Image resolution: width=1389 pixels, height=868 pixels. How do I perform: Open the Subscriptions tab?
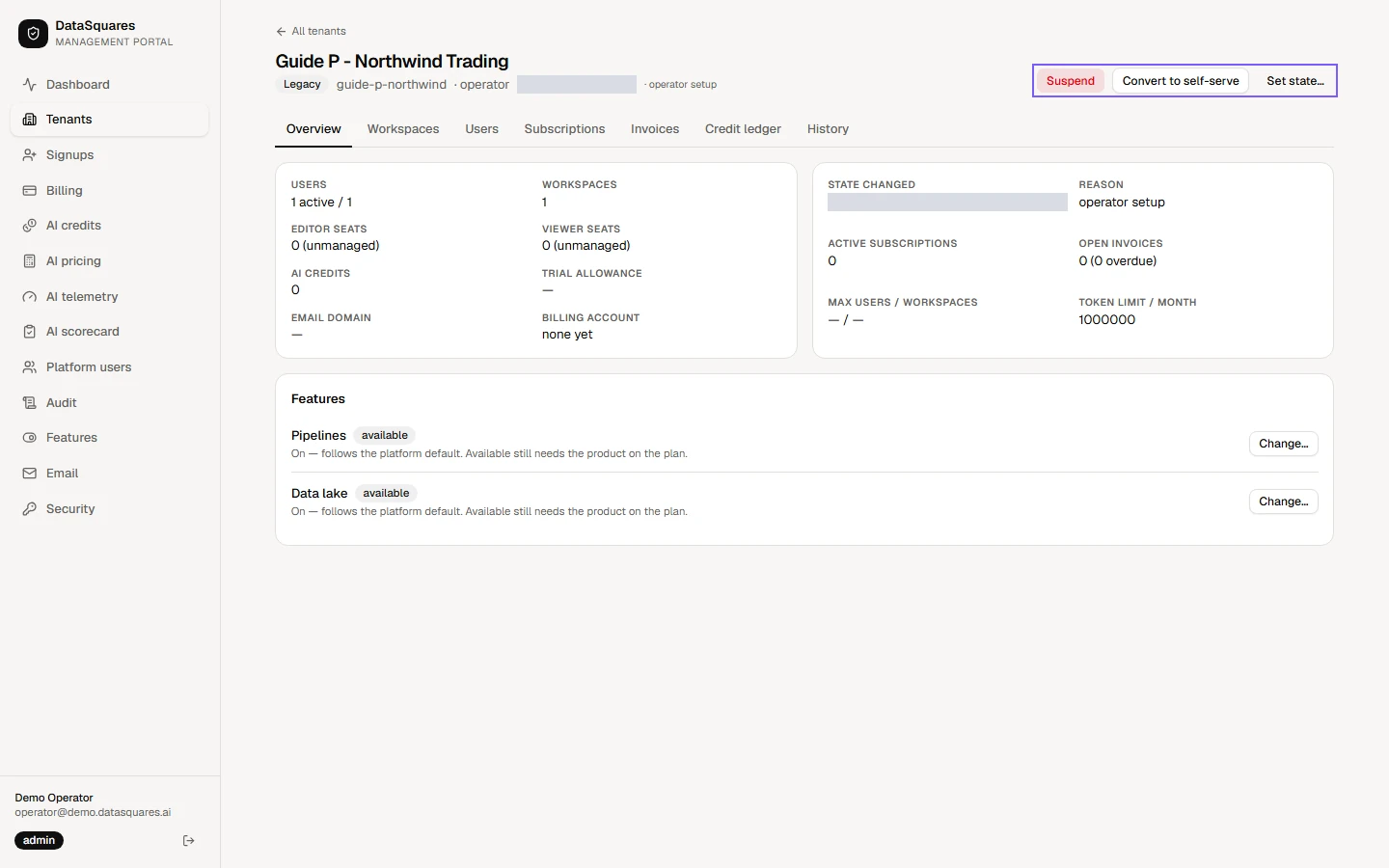point(565,129)
